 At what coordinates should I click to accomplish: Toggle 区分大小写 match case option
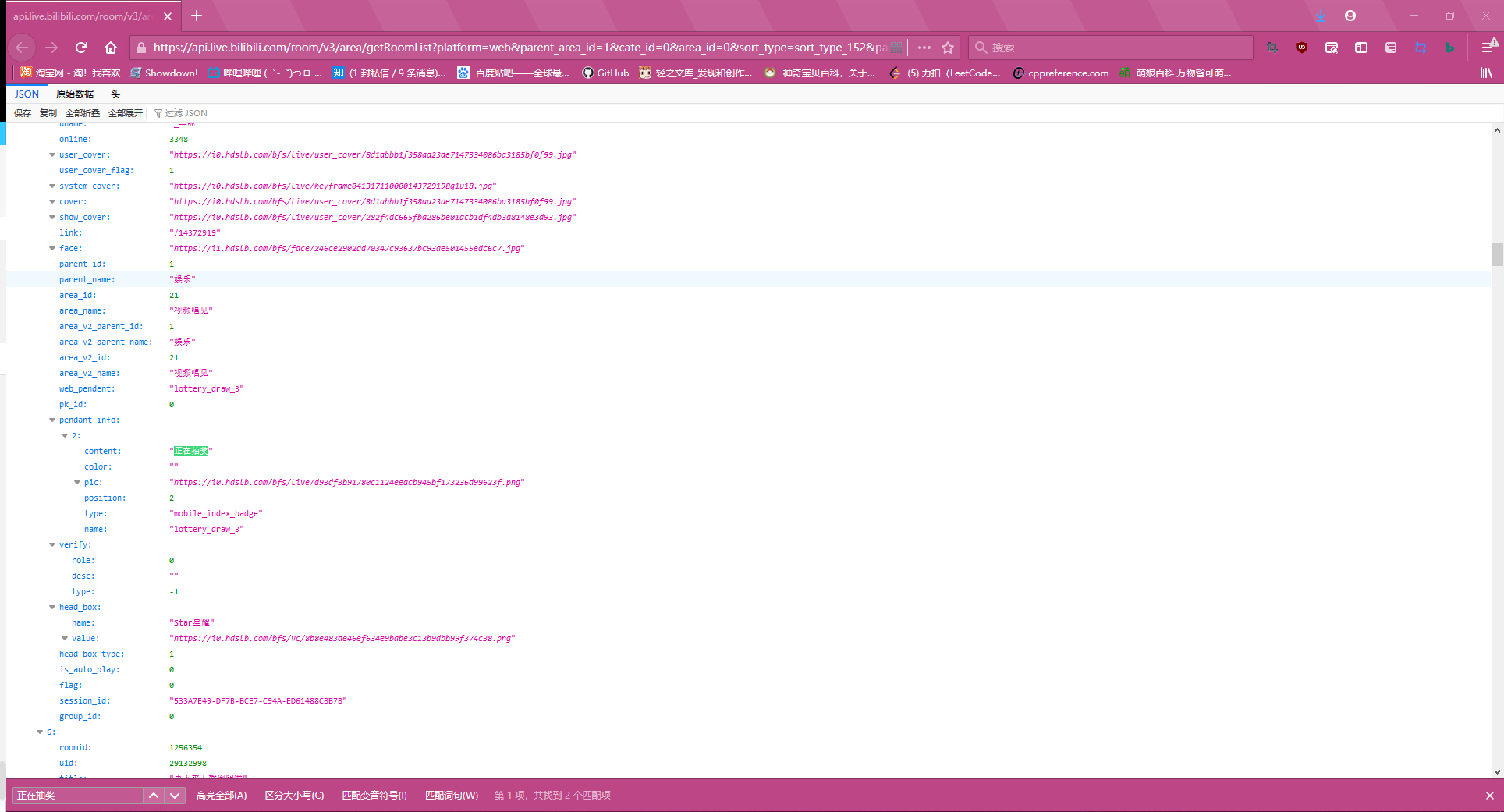pyautogui.click(x=294, y=796)
